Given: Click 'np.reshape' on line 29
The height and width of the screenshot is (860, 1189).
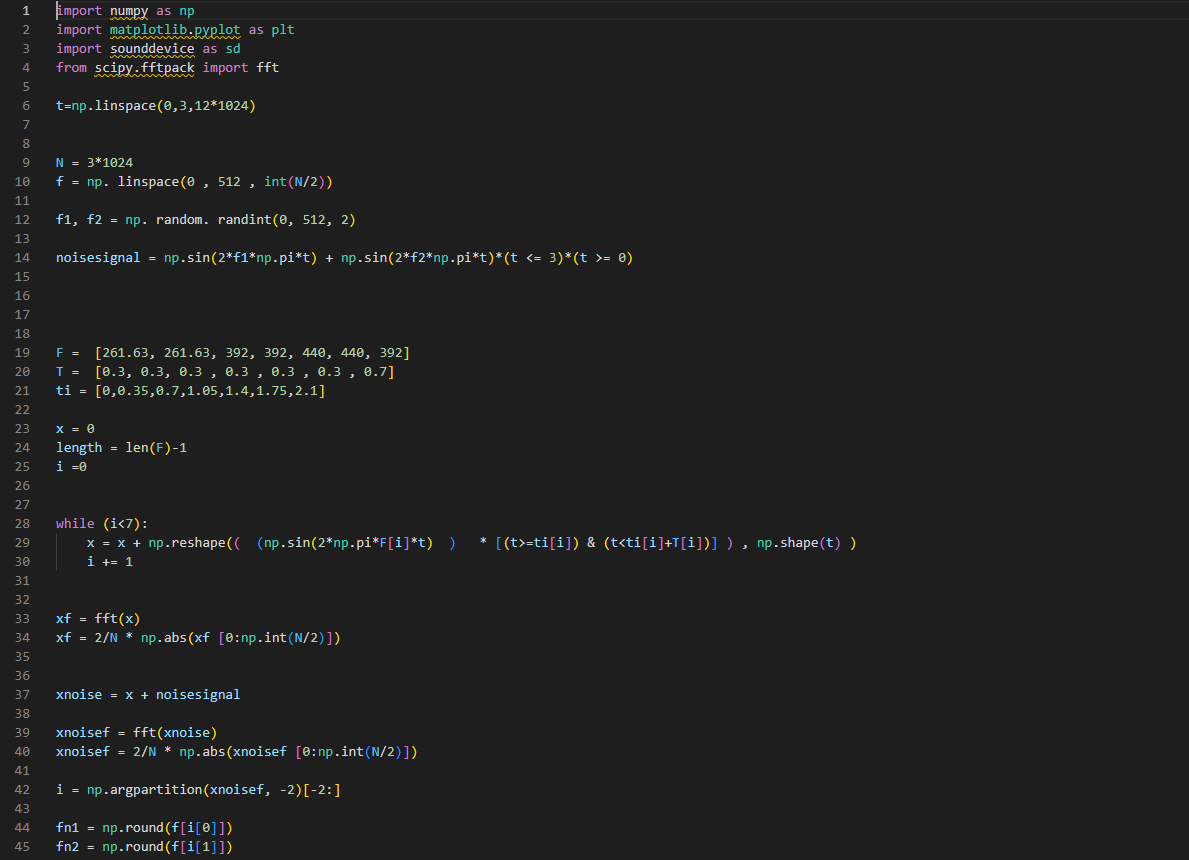Looking at the screenshot, I should [x=187, y=542].
